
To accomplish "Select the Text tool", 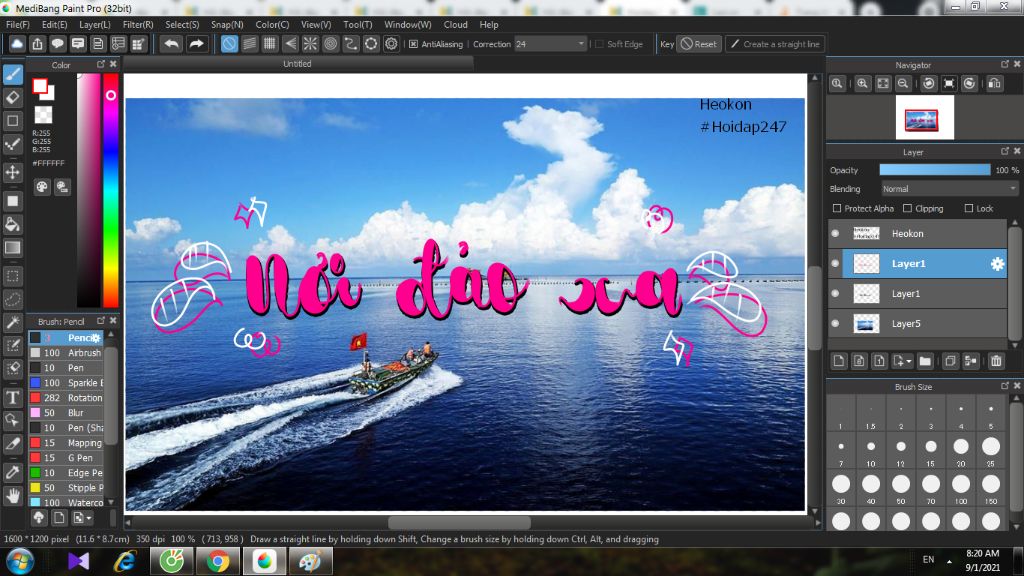I will (x=12, y=397).
